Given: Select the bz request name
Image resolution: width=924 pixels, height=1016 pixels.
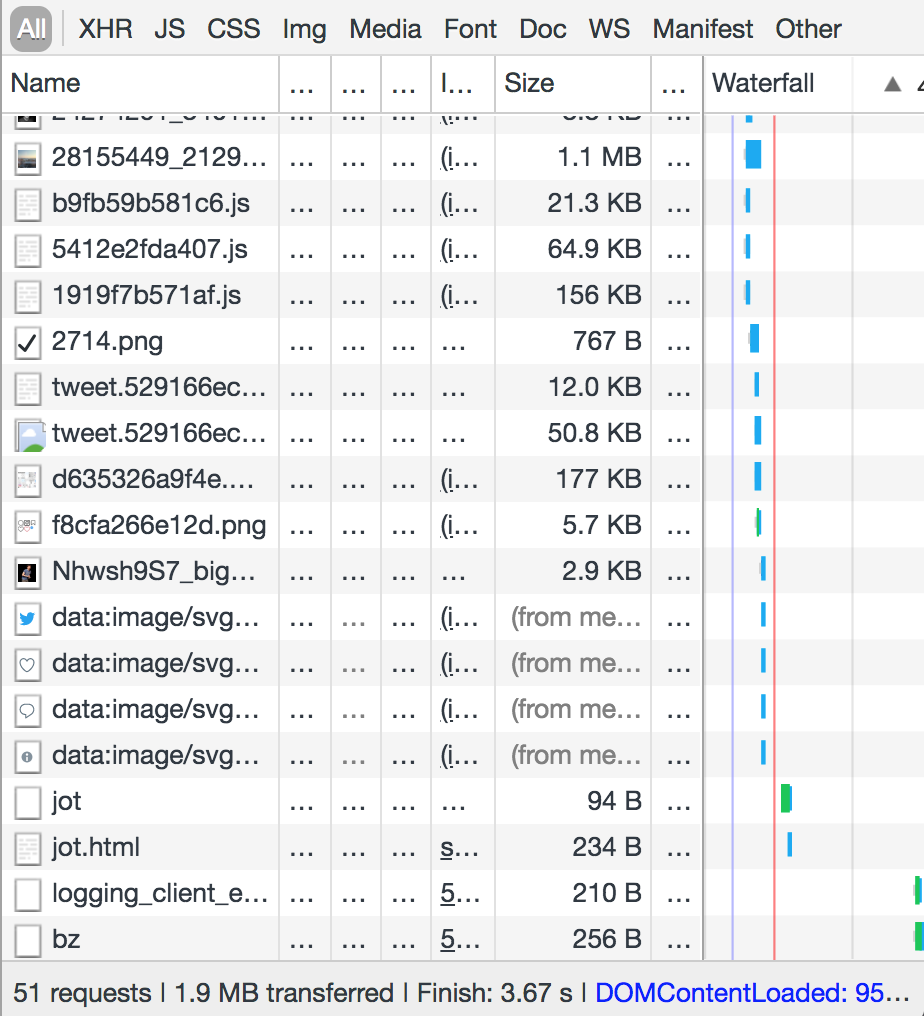Looking at the screenshot, I should pyautogui.click(x=66, y=939).
